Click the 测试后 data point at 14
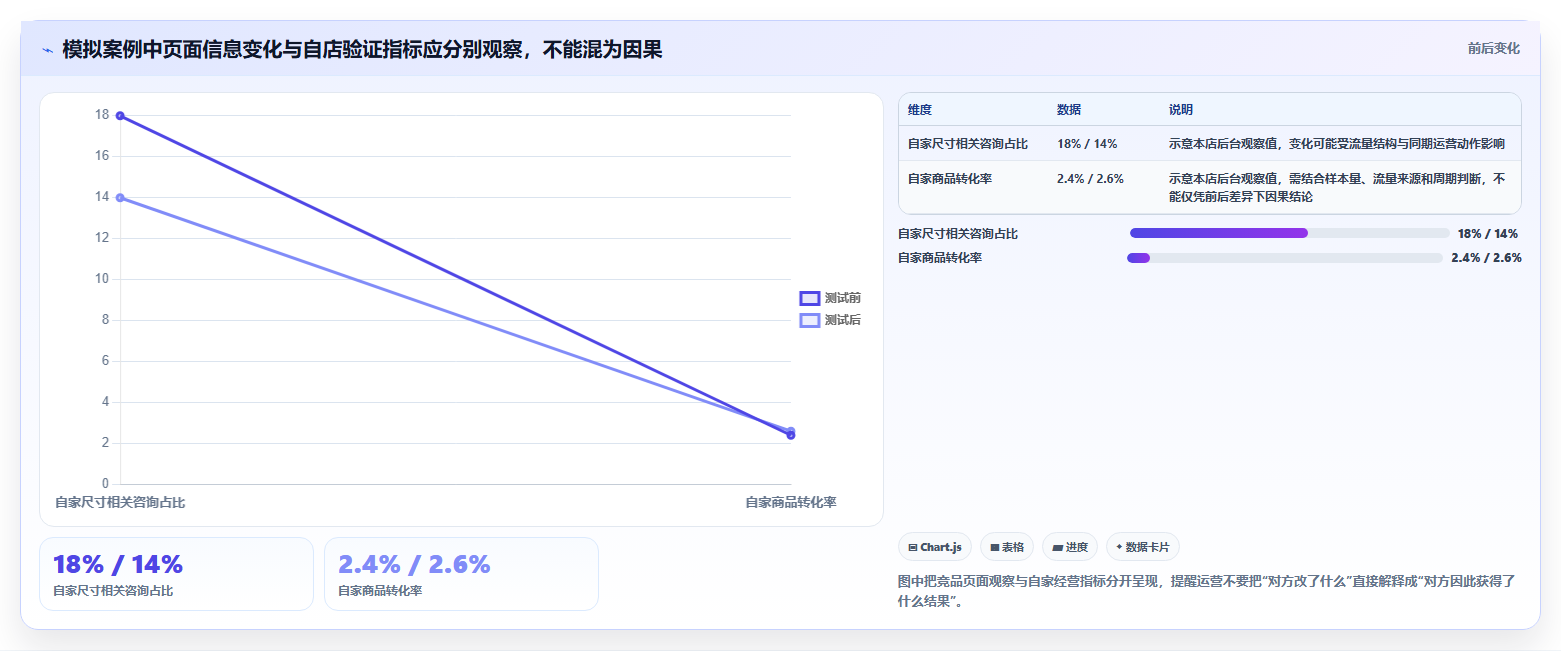The width and height of the screenshot is (1561, 651). click(120, 198)
